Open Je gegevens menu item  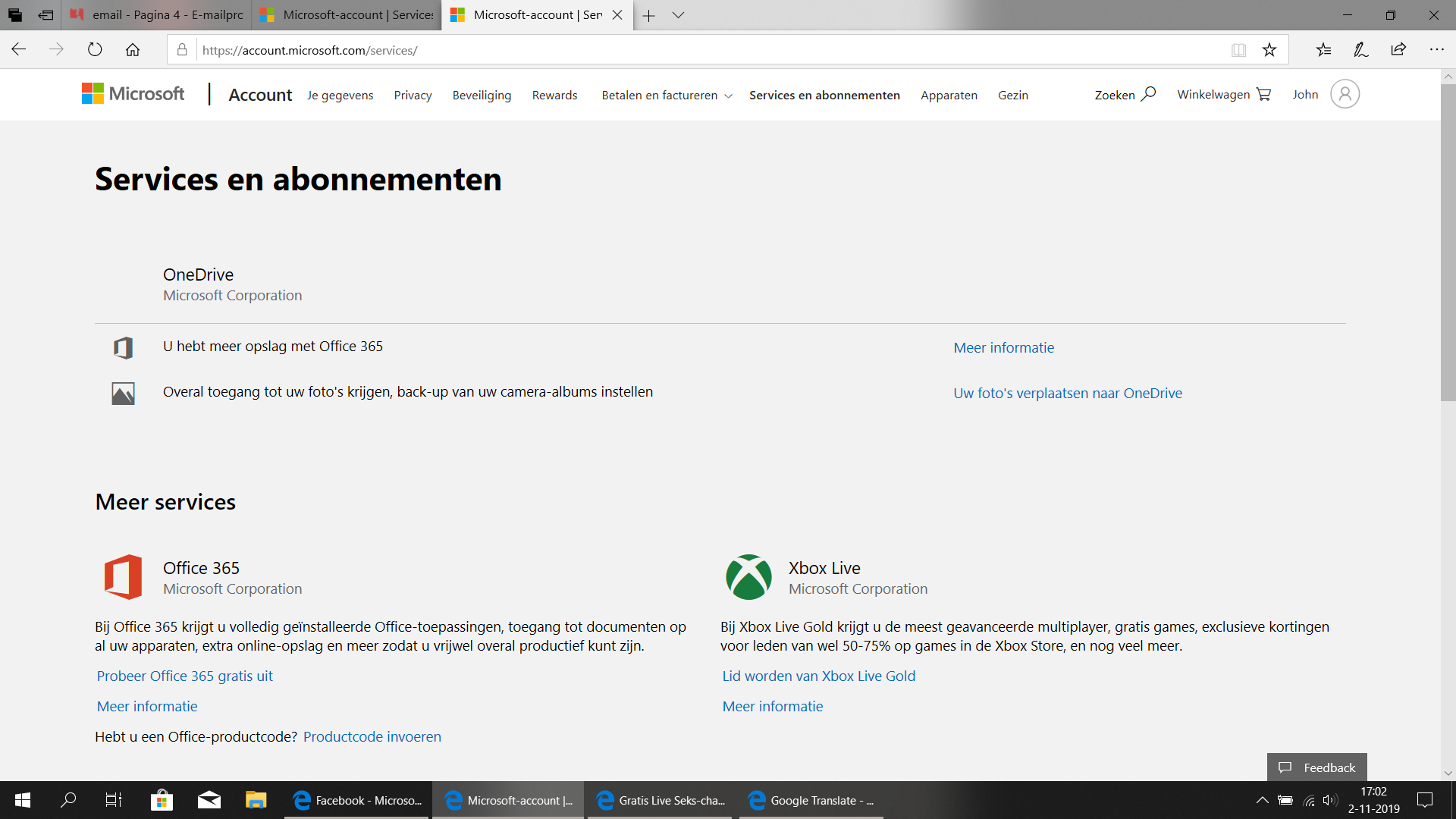coord(340,96)
